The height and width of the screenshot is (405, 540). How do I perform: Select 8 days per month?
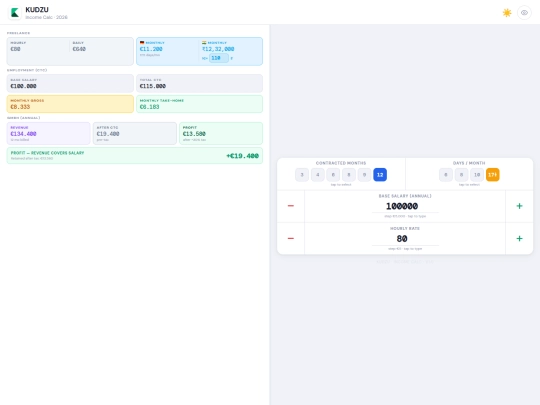tap(461, 175)
